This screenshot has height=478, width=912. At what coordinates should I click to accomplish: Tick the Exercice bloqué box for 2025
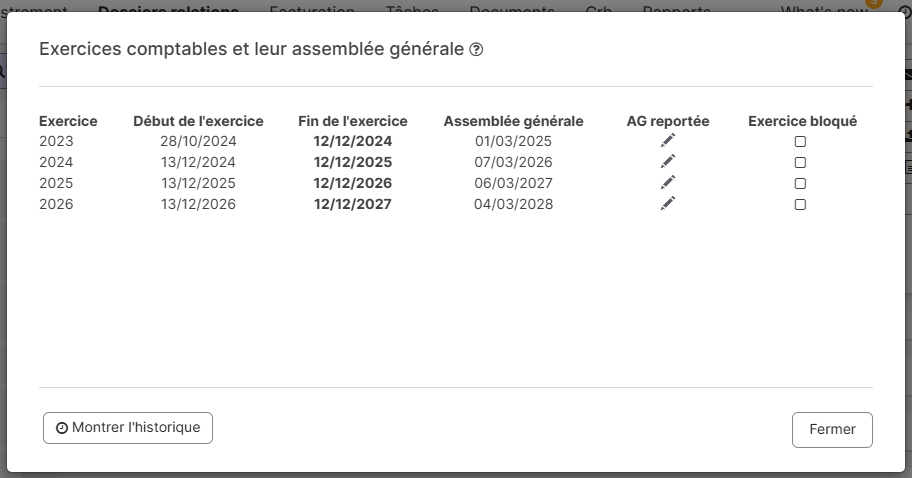click(800, 184)
